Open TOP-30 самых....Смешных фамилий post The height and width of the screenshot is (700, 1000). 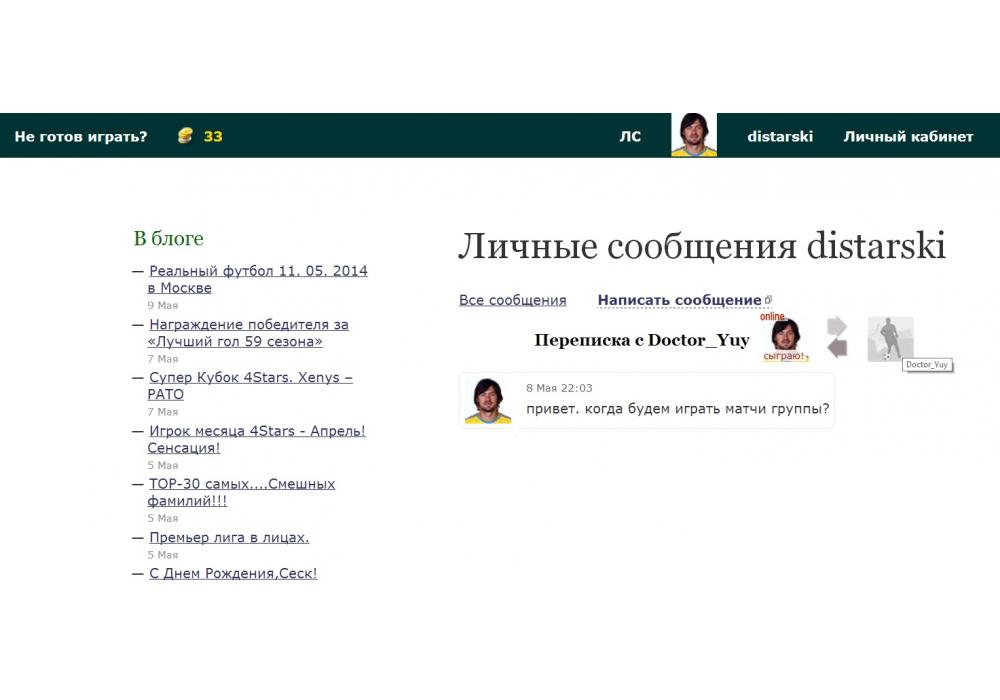point(241,492)
